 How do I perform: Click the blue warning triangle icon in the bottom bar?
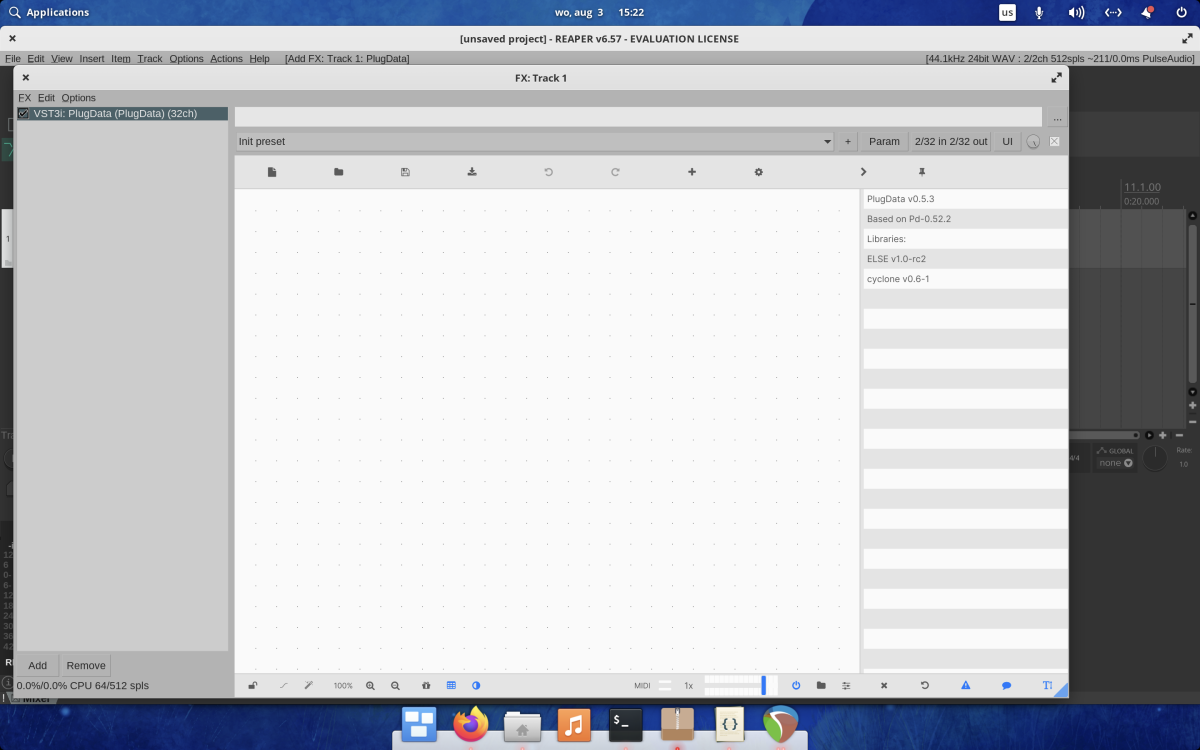[966, 686]
